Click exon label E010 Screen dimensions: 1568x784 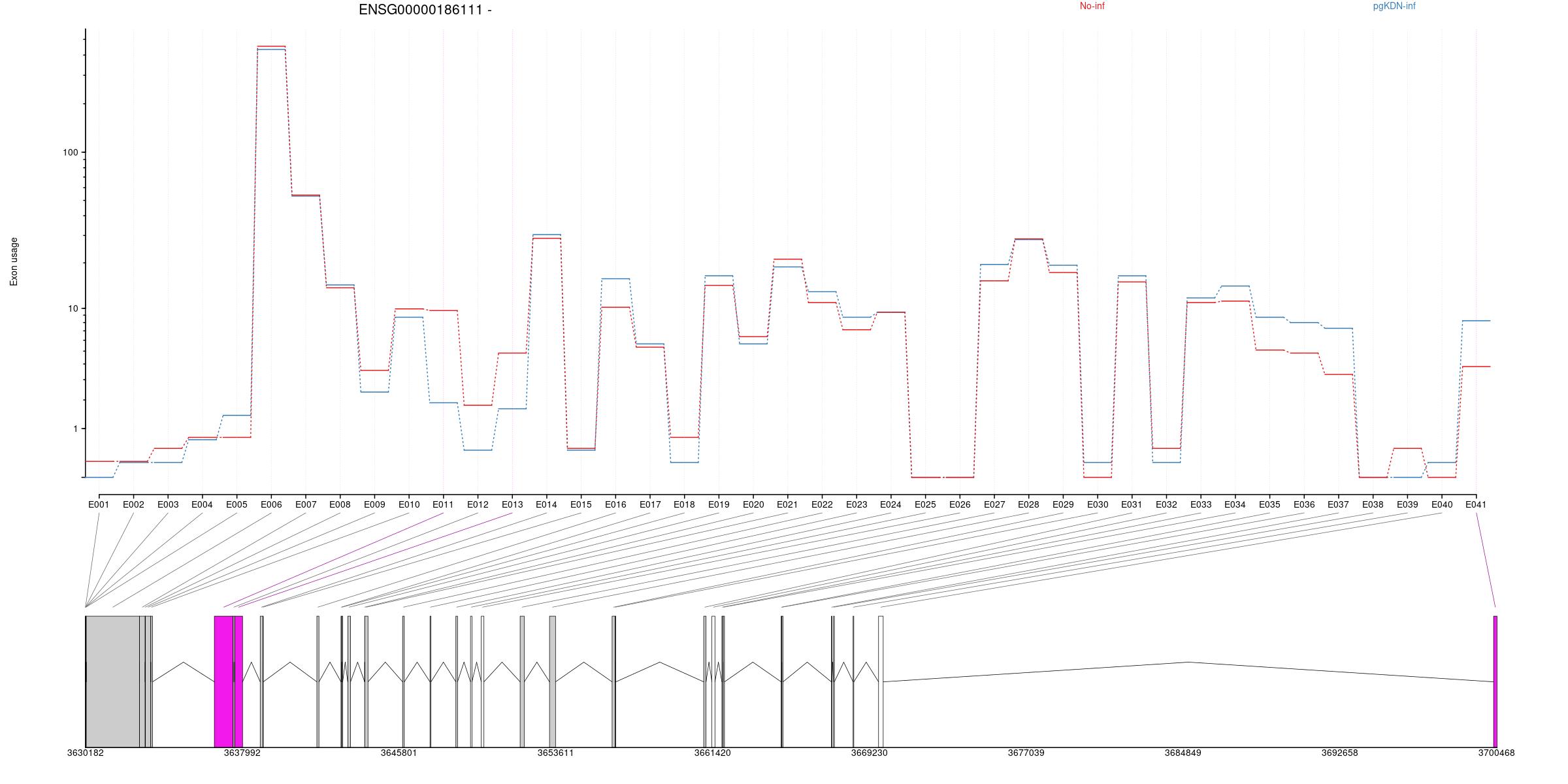pyautogui.click(x=409, y=504)
